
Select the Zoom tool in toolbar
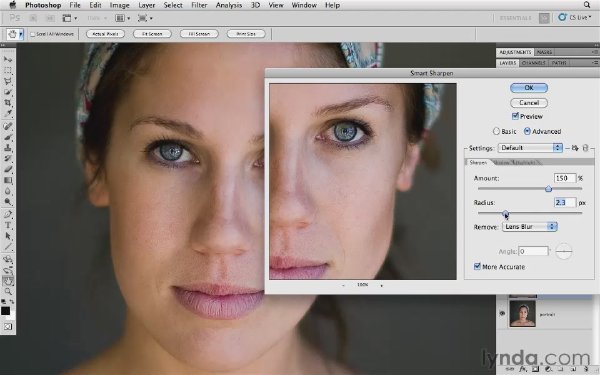pyautogui.click(x=8, y=291)
